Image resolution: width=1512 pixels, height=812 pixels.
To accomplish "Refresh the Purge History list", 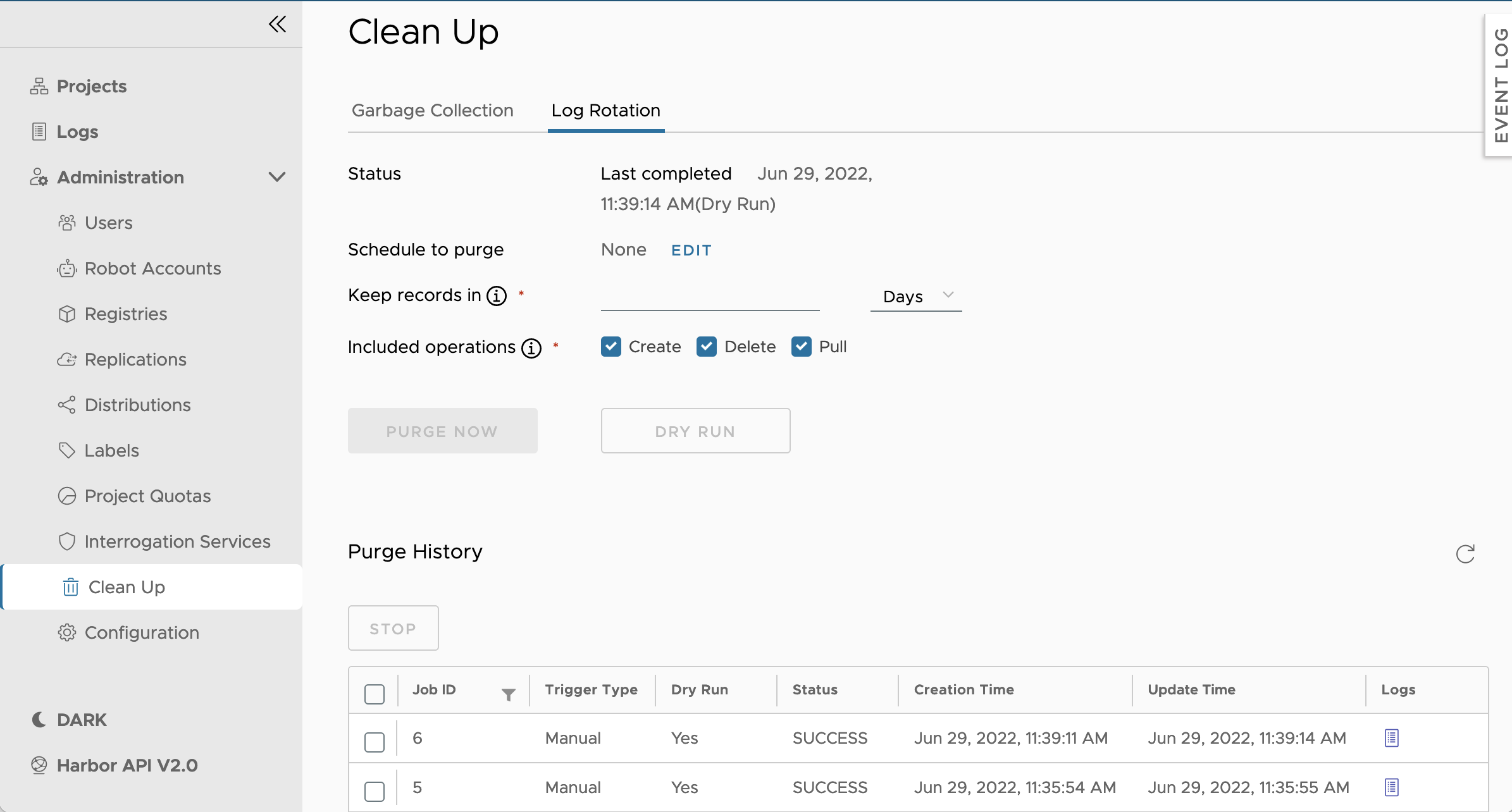I will coord(1465,554).
